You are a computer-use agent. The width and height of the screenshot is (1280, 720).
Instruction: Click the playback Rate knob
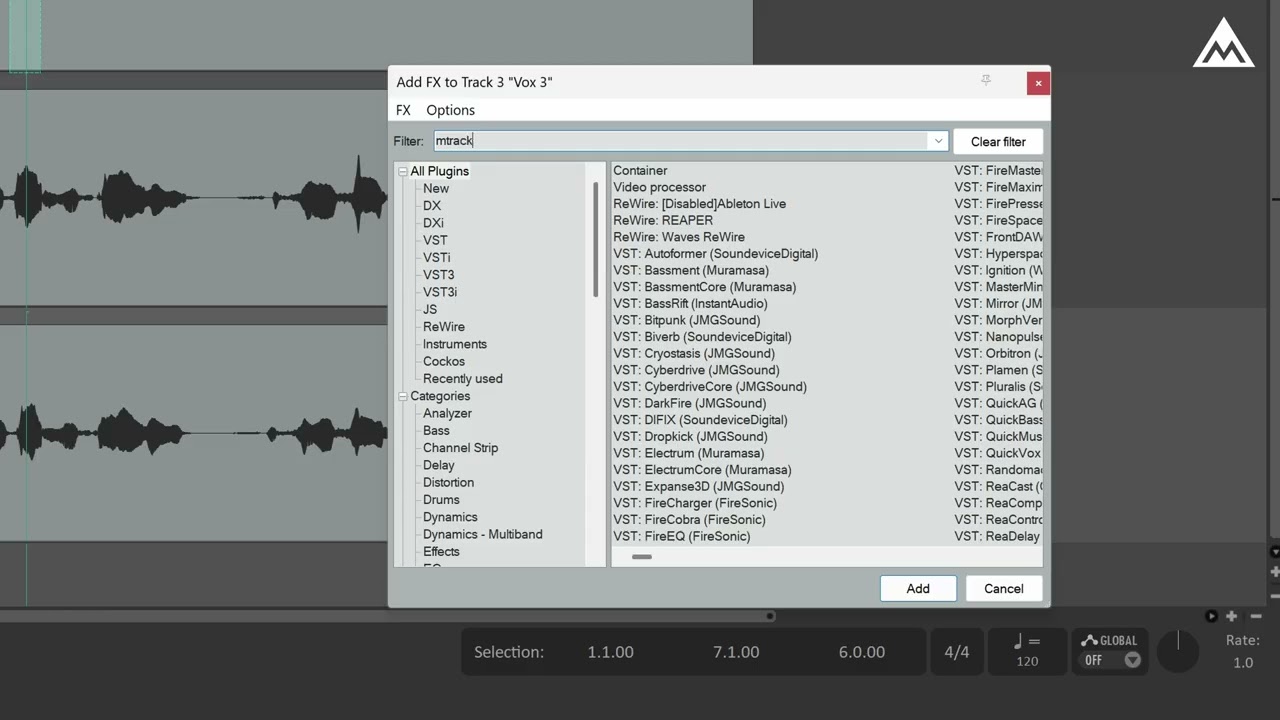tap(1178, 652)
